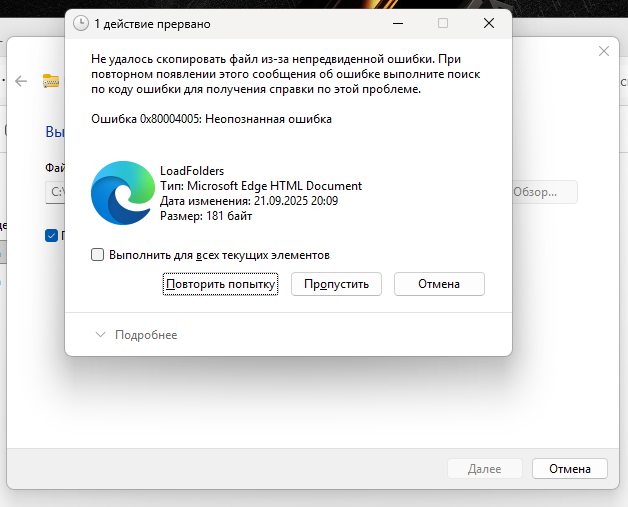Open the 'Обзор...' browse button
Image resolution: width=628 pixels, height=507 pixels.
(544, 191)
